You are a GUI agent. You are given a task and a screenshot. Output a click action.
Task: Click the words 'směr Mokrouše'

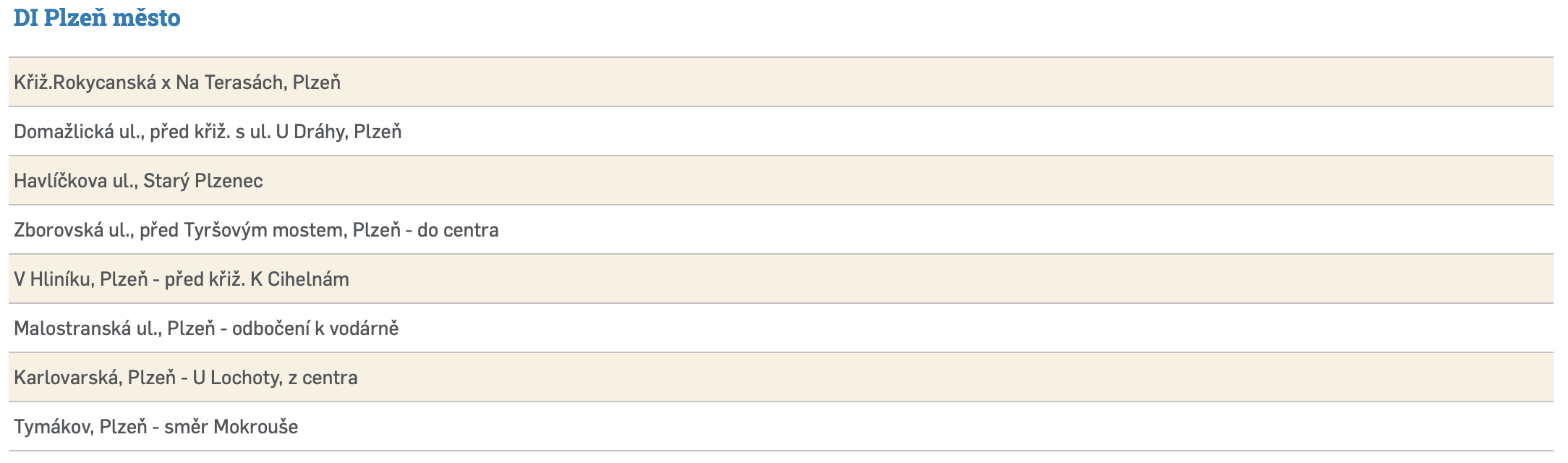(x=231, y=427)
